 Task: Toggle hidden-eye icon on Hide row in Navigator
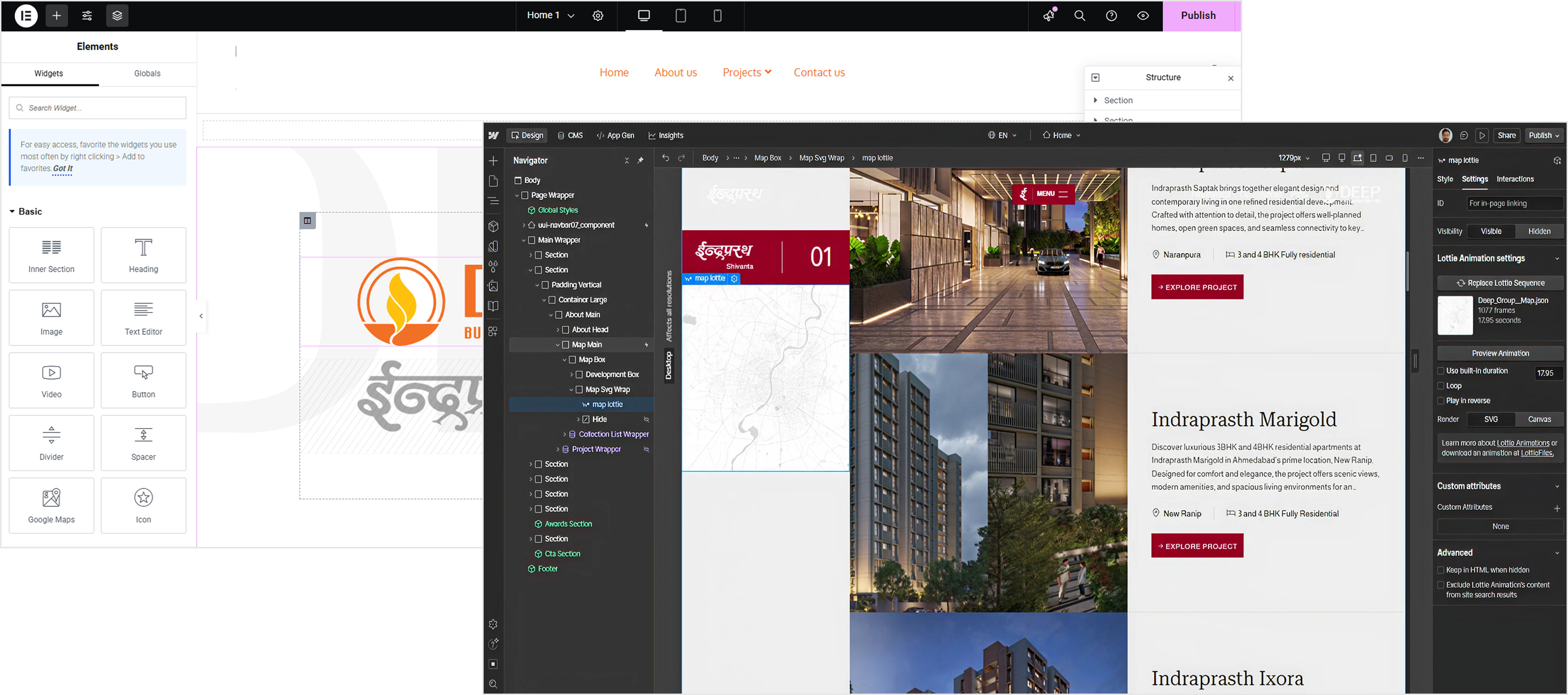(646, 419)
